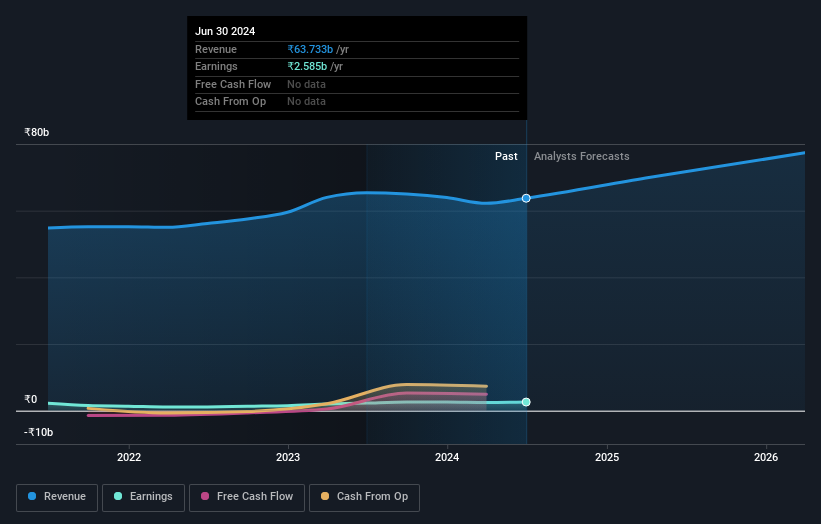This screenshot has height=524, width=821.
Task: Toggle the Free Cash Flow legend button
Action: pos(247,497)
